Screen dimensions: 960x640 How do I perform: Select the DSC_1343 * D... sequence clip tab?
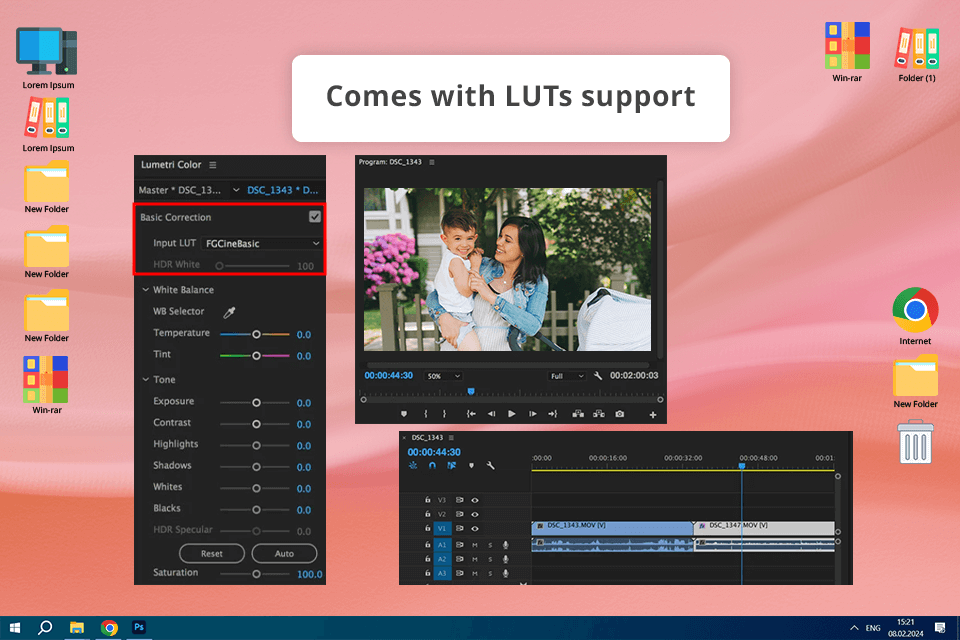[x=282, y=190]
